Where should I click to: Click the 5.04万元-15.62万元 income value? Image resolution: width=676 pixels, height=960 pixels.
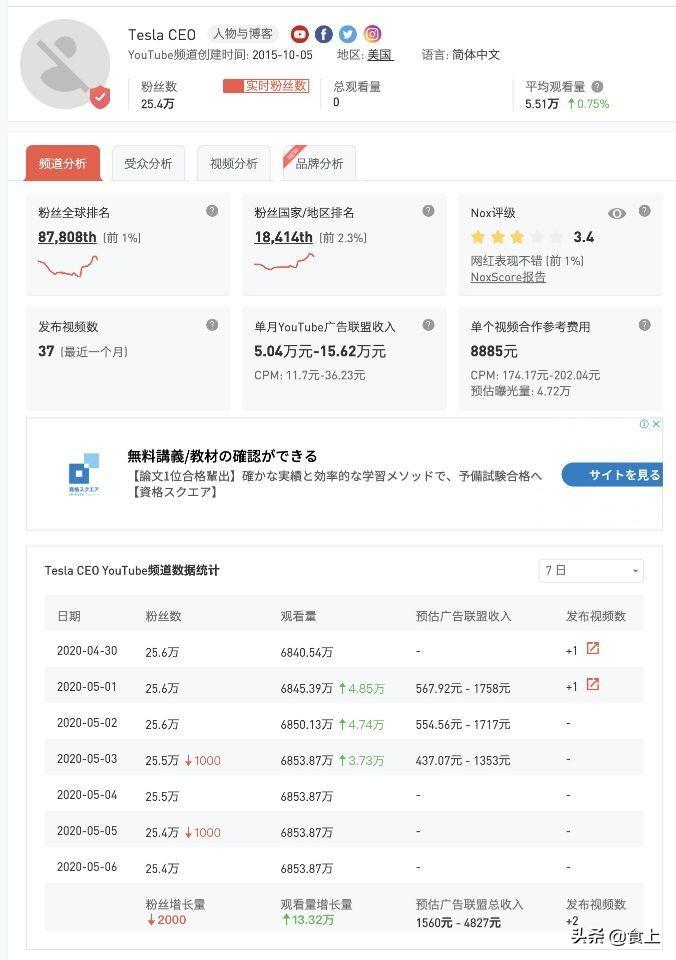click(320, 351)
